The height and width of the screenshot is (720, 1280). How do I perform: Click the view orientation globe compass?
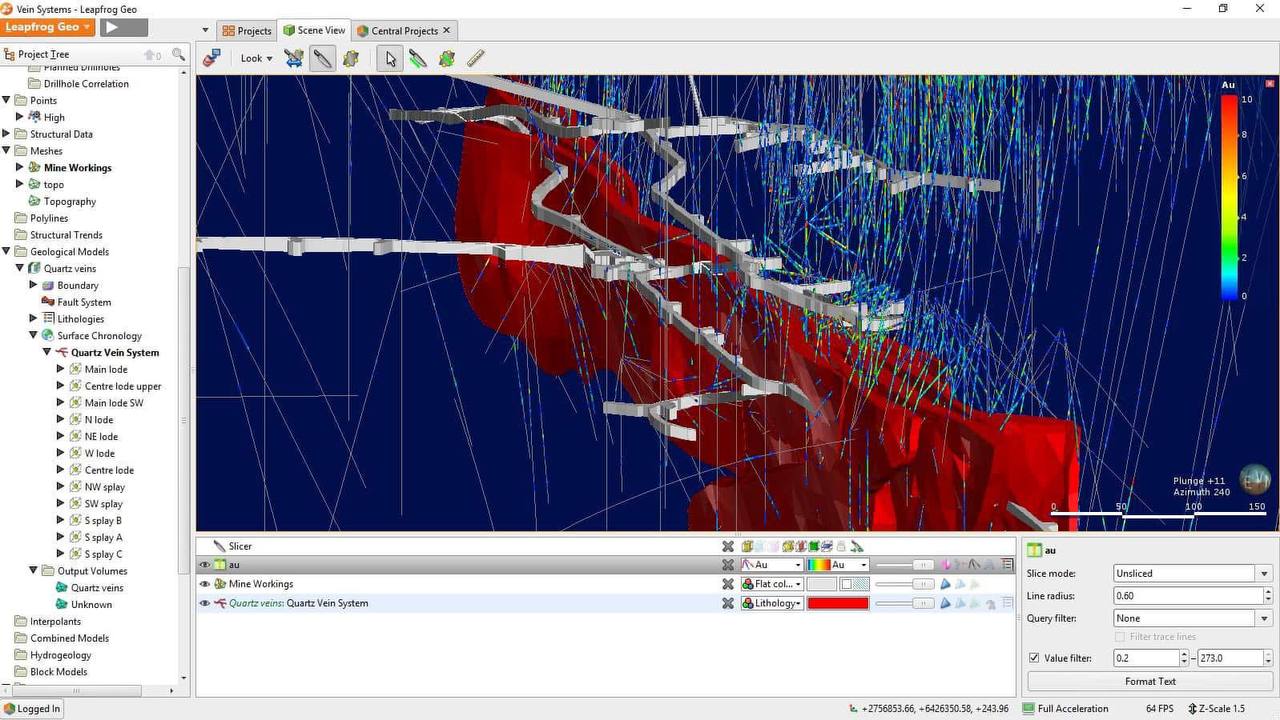pos(1255,479)
